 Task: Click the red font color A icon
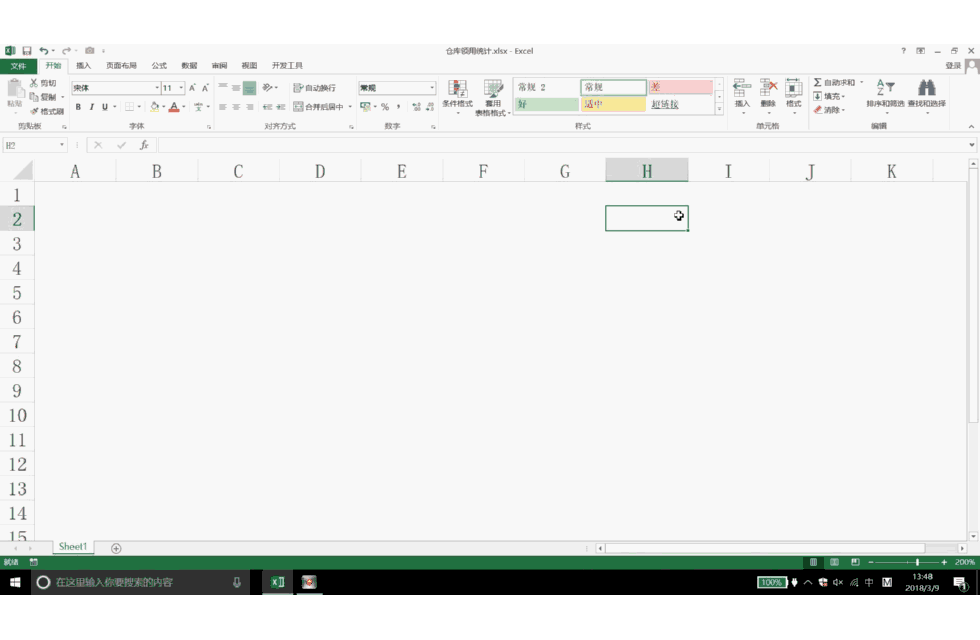tap(174, 107)
